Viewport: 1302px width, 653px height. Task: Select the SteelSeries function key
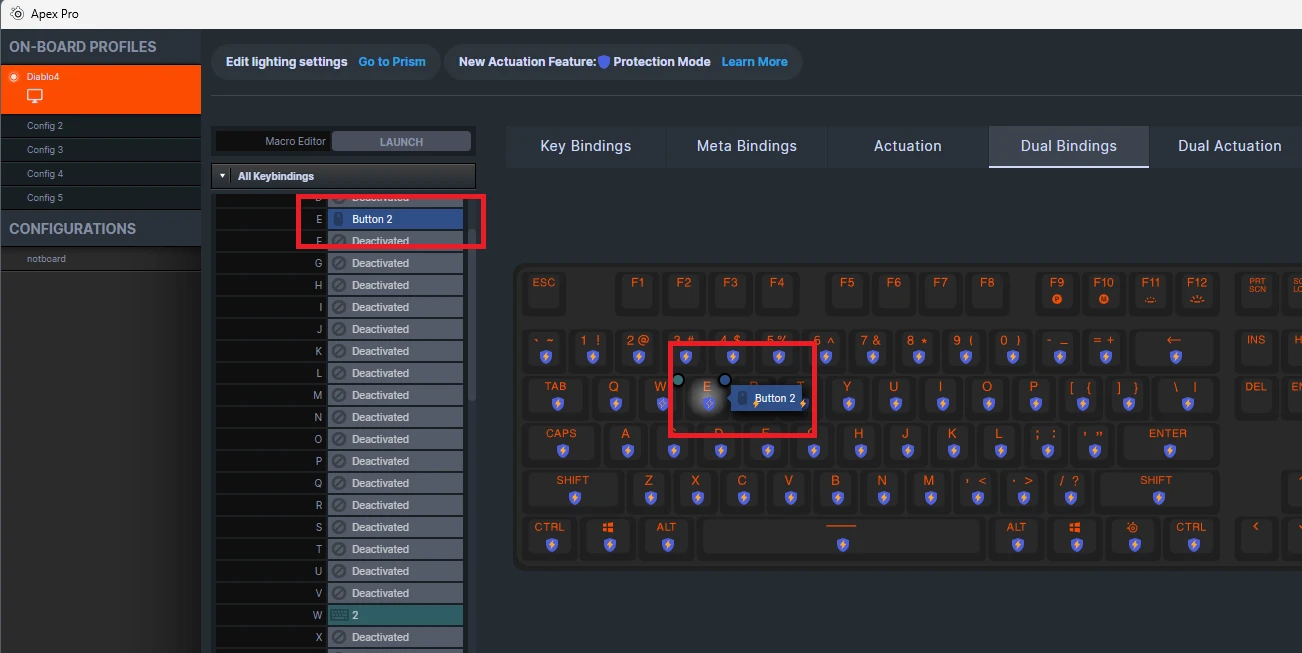tap(1133, 537)
